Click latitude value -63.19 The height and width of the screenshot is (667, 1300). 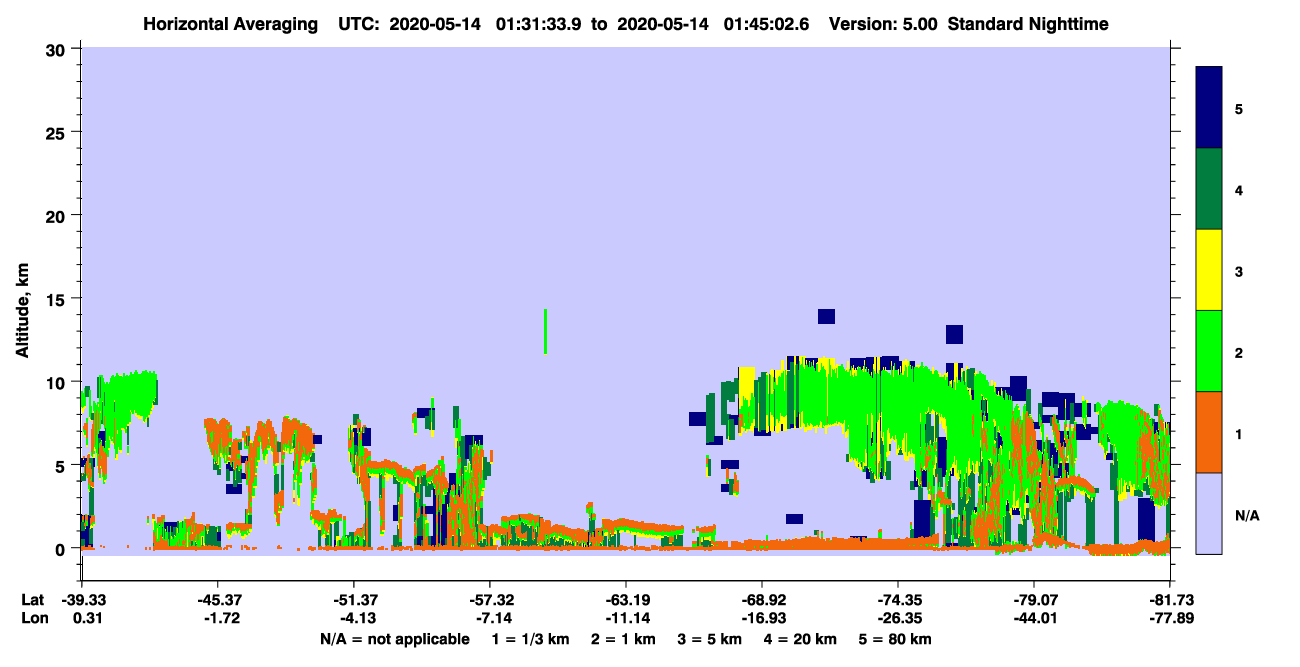[x=626, y=600]
